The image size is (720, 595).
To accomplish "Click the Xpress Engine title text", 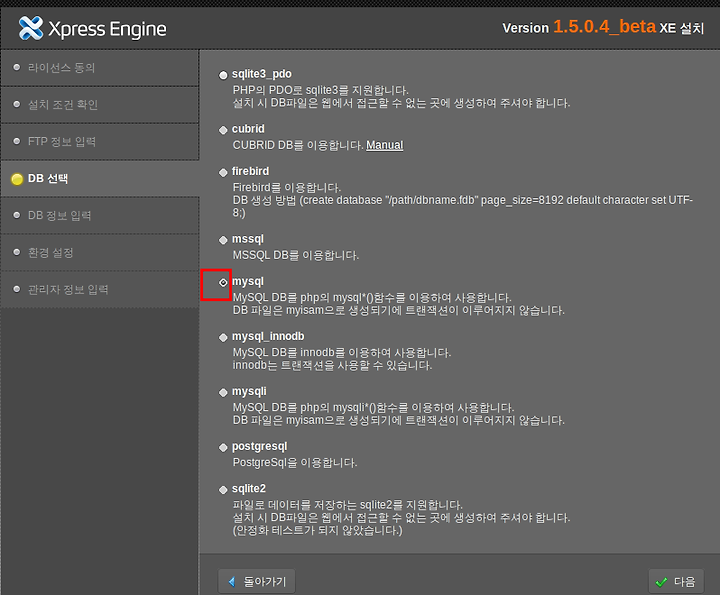I will point(107,29).
